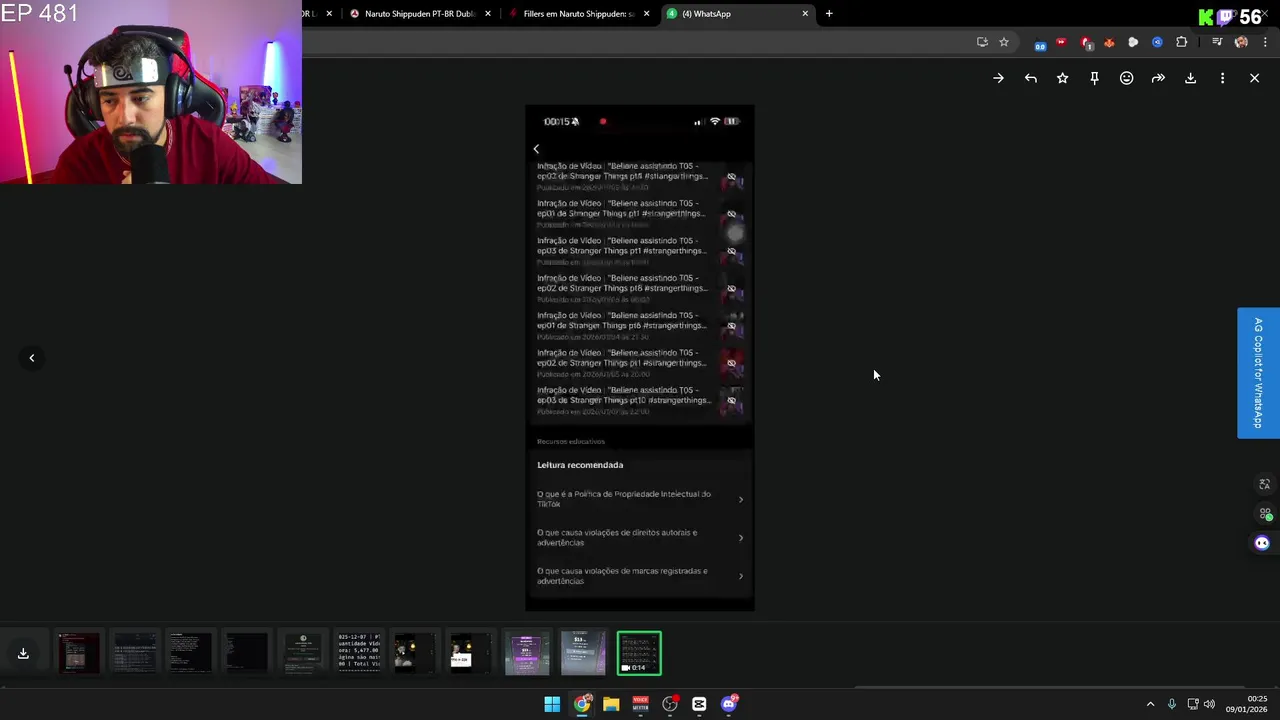Expand 'violações de marcas registradas e advertências'
The image size is (1280, 720).
point(640,576)
